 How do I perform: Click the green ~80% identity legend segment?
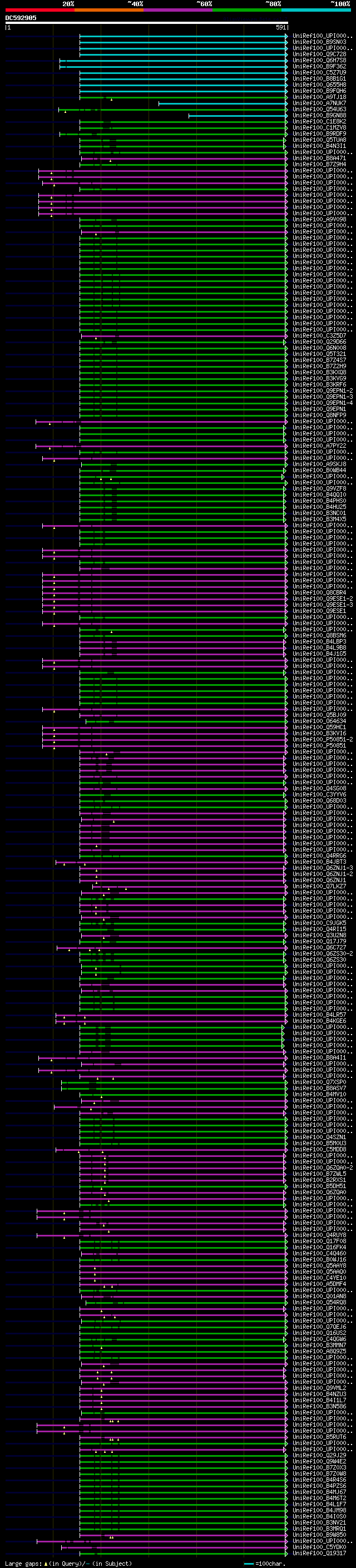(247, 10)
